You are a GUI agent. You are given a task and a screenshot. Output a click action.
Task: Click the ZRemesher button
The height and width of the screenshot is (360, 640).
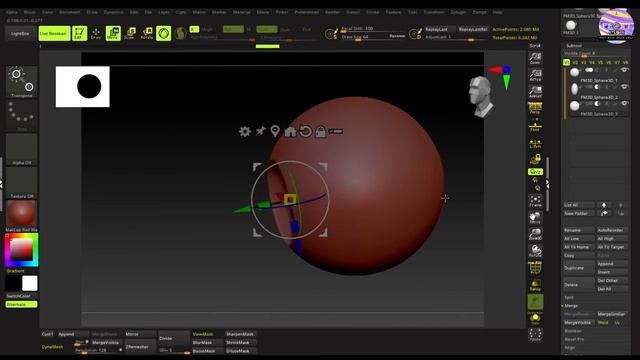pyautogui.click(x=140, y=347)
